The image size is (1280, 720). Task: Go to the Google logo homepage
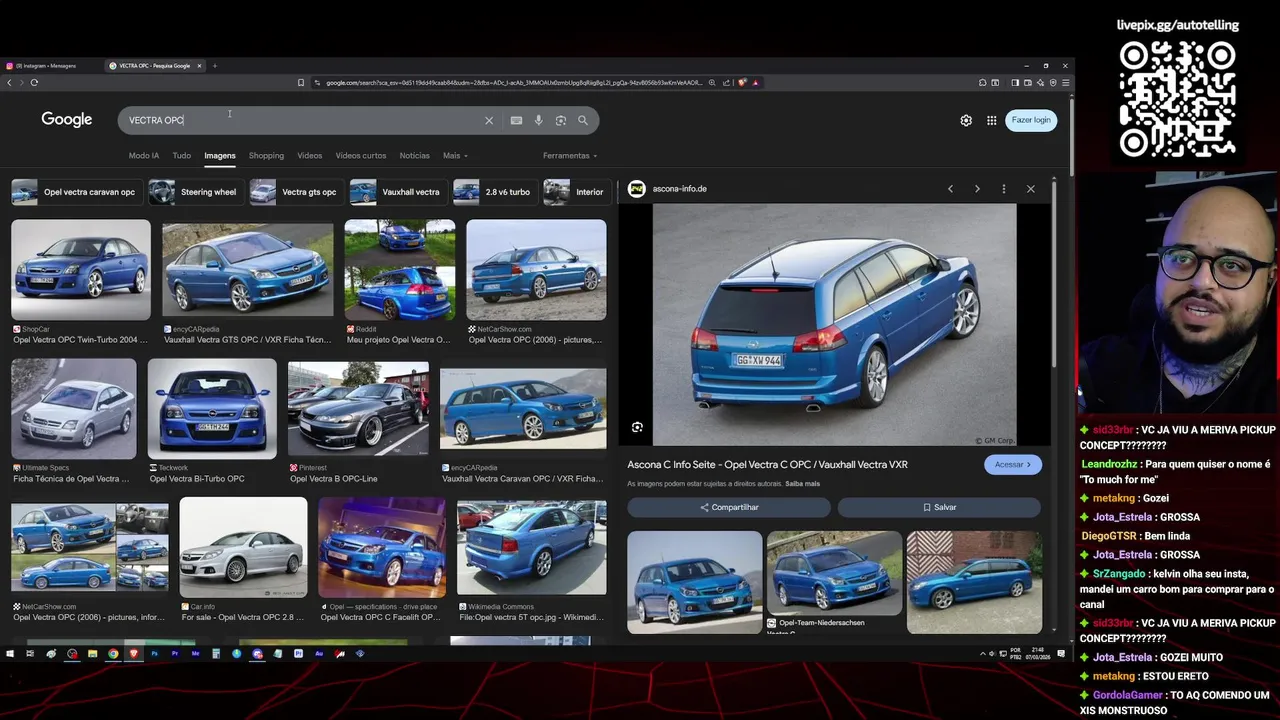(x=67, y=119)
